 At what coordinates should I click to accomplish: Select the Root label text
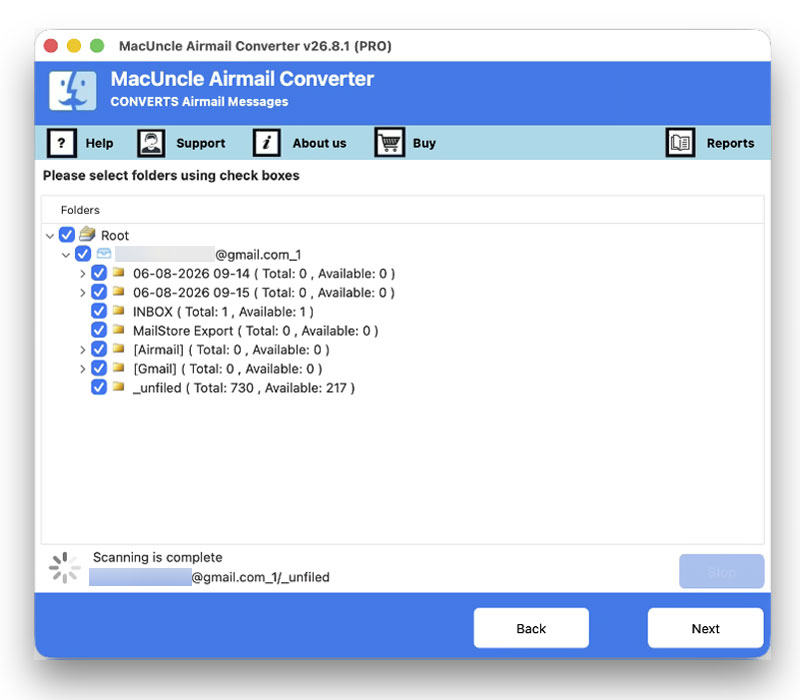115,235
